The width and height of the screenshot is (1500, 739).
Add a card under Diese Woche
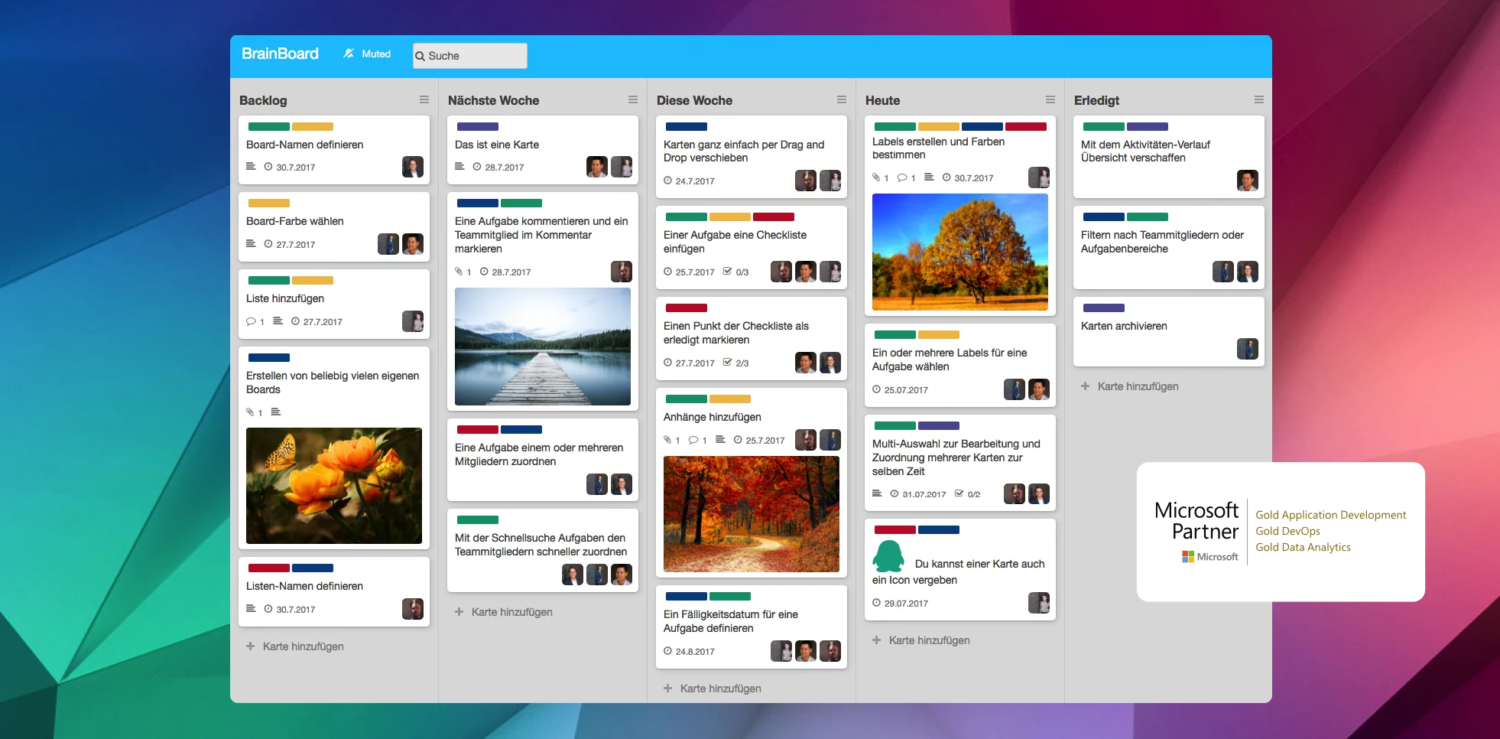[712, 689]
